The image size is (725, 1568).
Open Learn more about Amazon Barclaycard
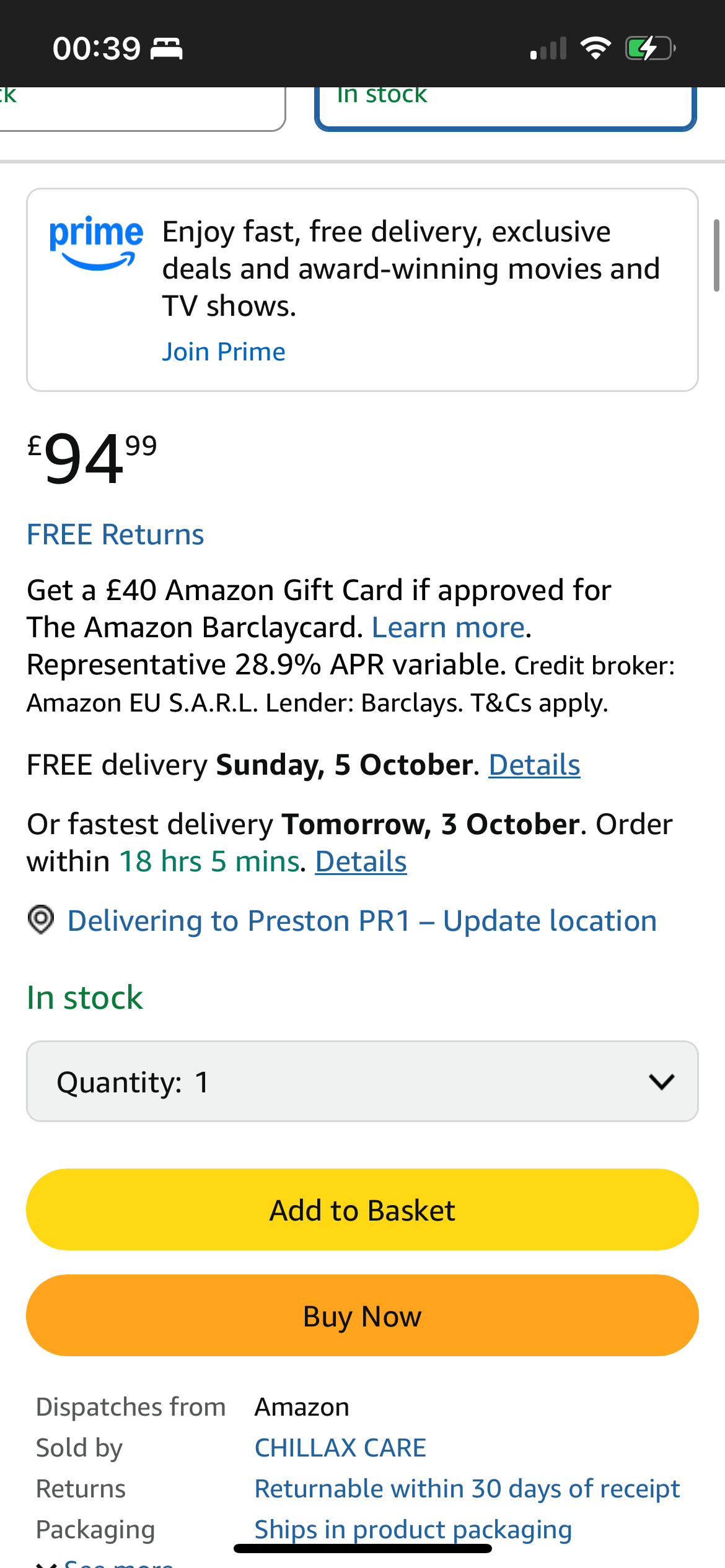[448, 627]
